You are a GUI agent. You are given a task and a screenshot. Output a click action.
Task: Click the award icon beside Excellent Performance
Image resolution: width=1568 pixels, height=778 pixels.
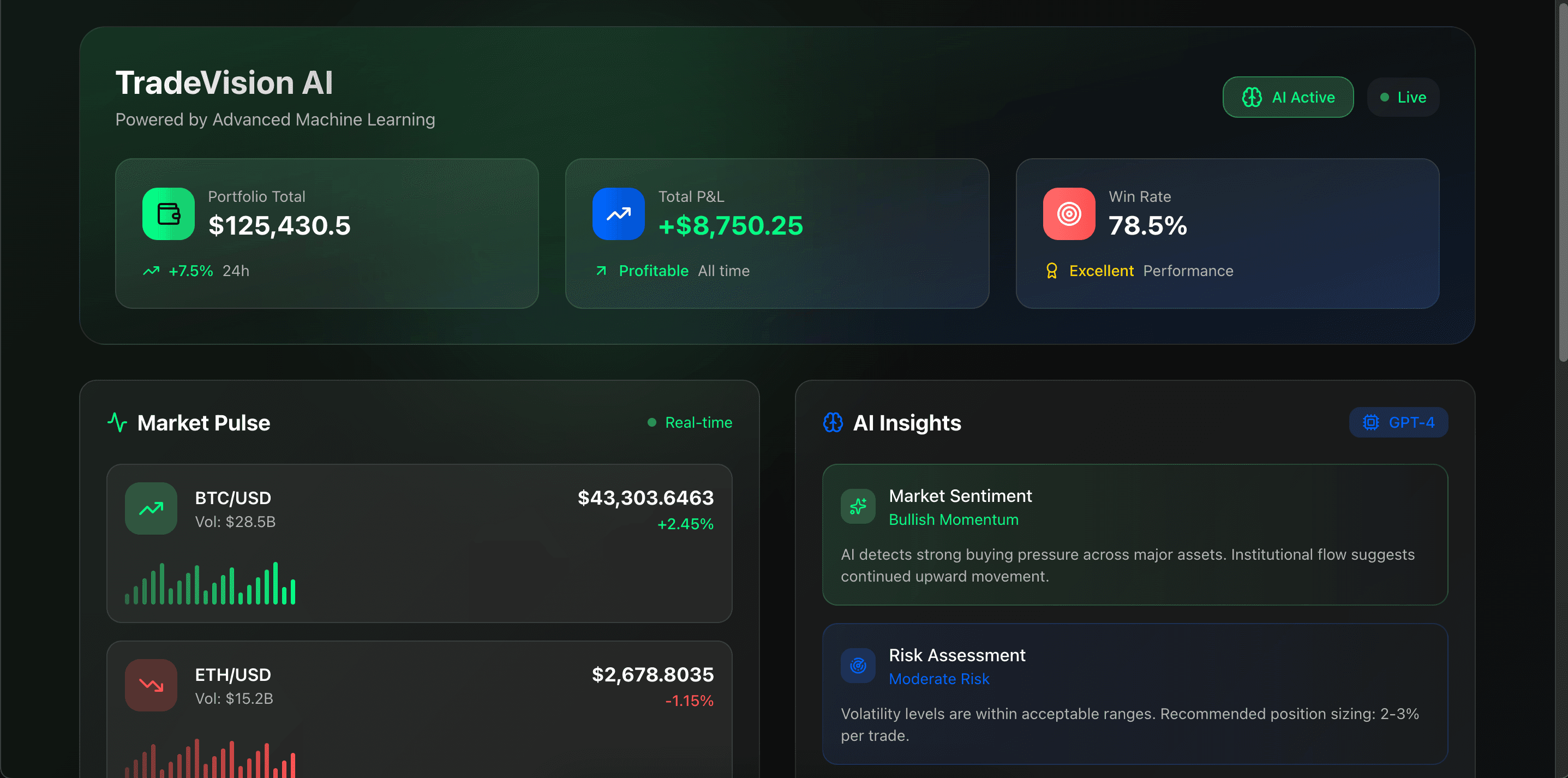point(1051,271)
